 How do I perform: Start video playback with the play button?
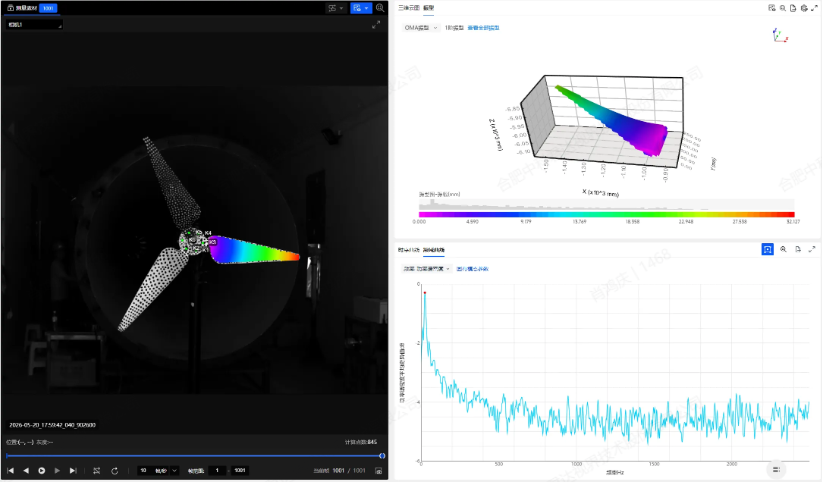coord(41,470)
